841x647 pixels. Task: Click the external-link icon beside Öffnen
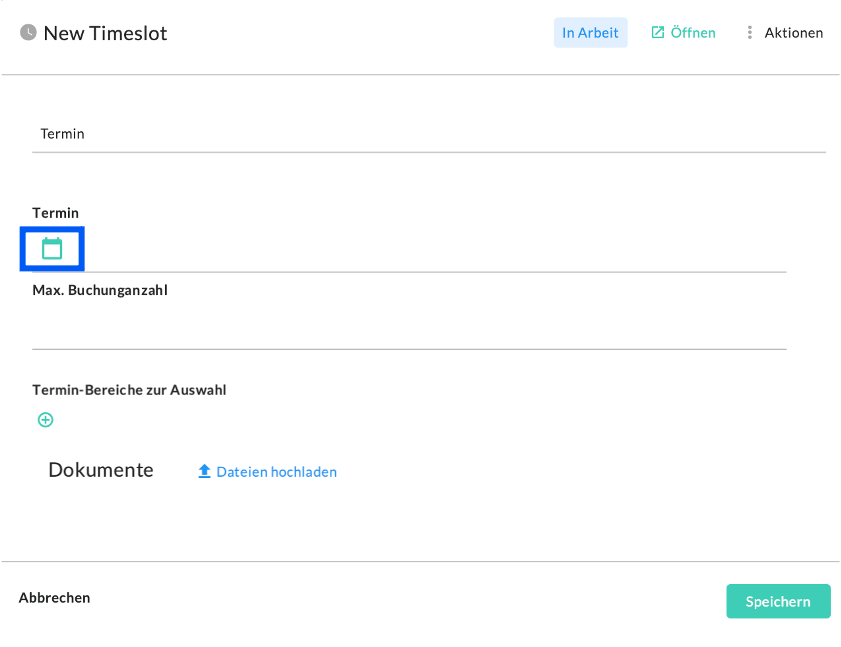(658, 33)
